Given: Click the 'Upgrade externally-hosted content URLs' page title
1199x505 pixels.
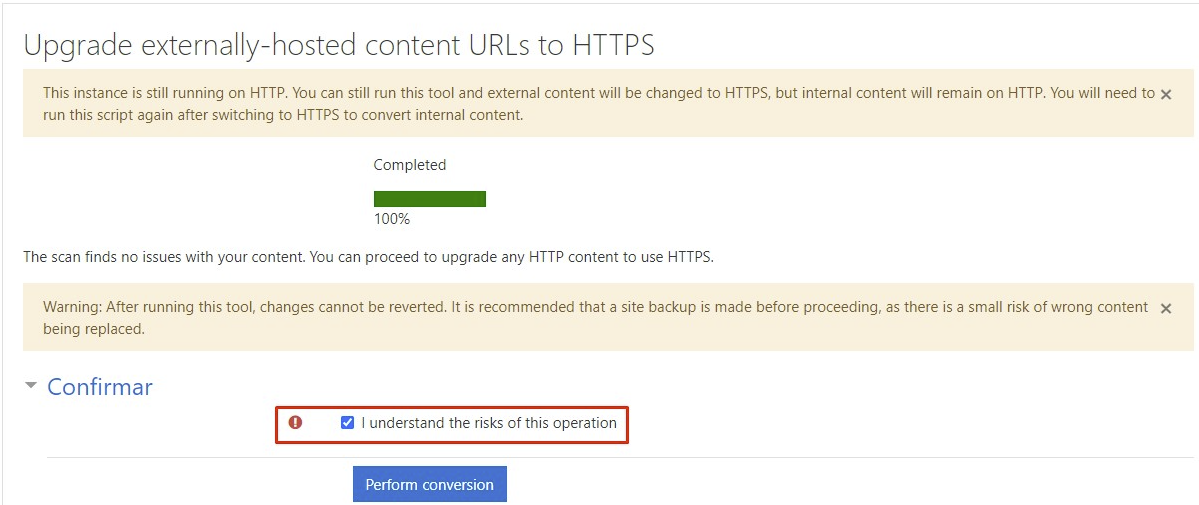Looking at the screenshot, I should click(339, 46).
